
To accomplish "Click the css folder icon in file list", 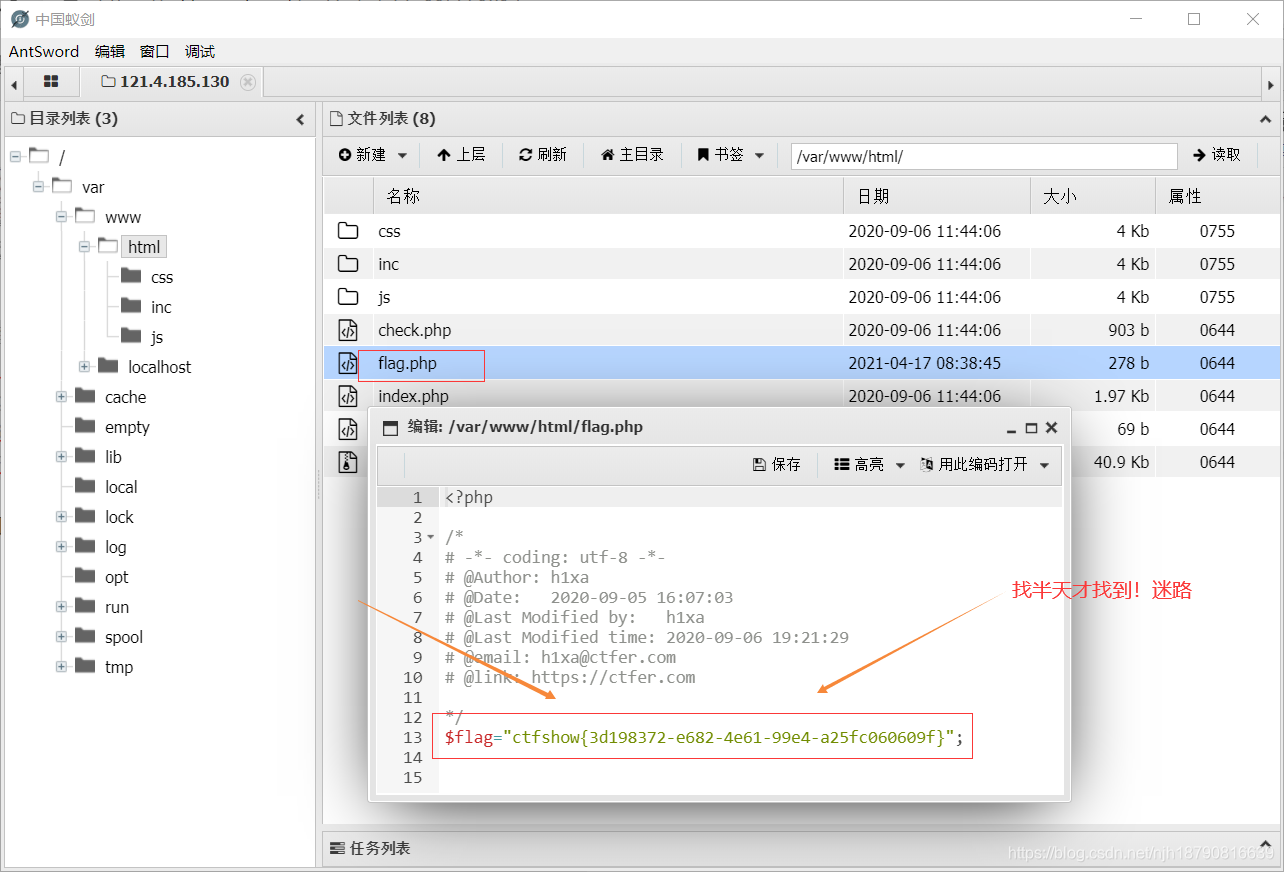I will coord(348,231).
